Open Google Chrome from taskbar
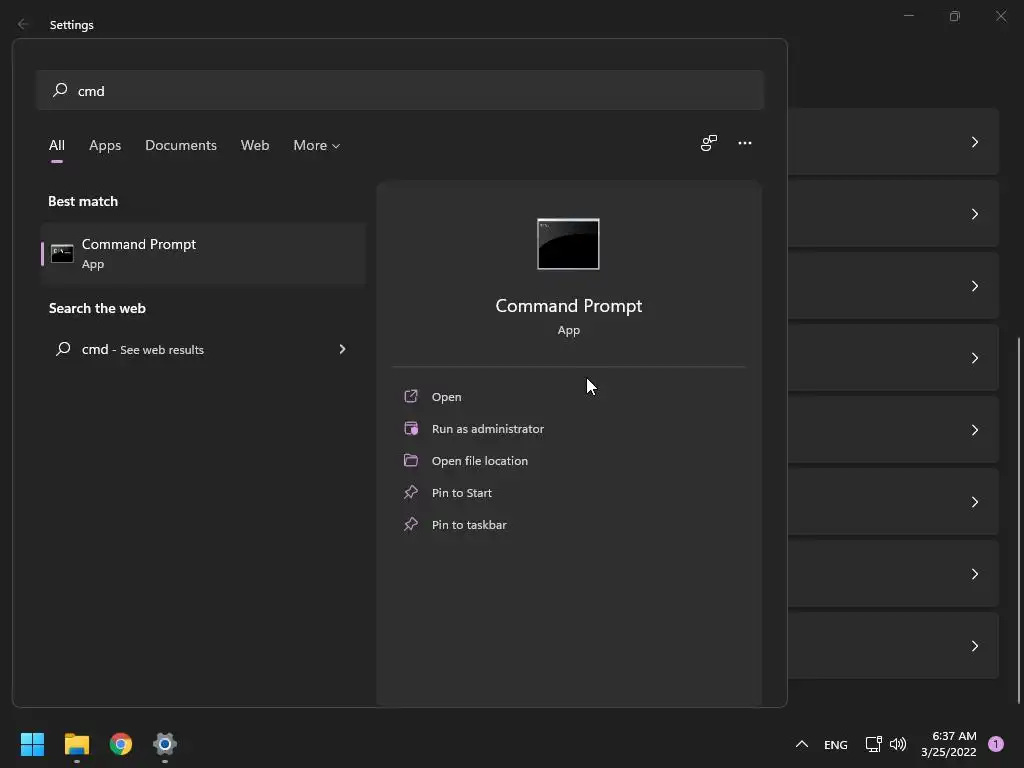Screen dimensions: 1024x768 pyautogui.click(x=121, y=744)
